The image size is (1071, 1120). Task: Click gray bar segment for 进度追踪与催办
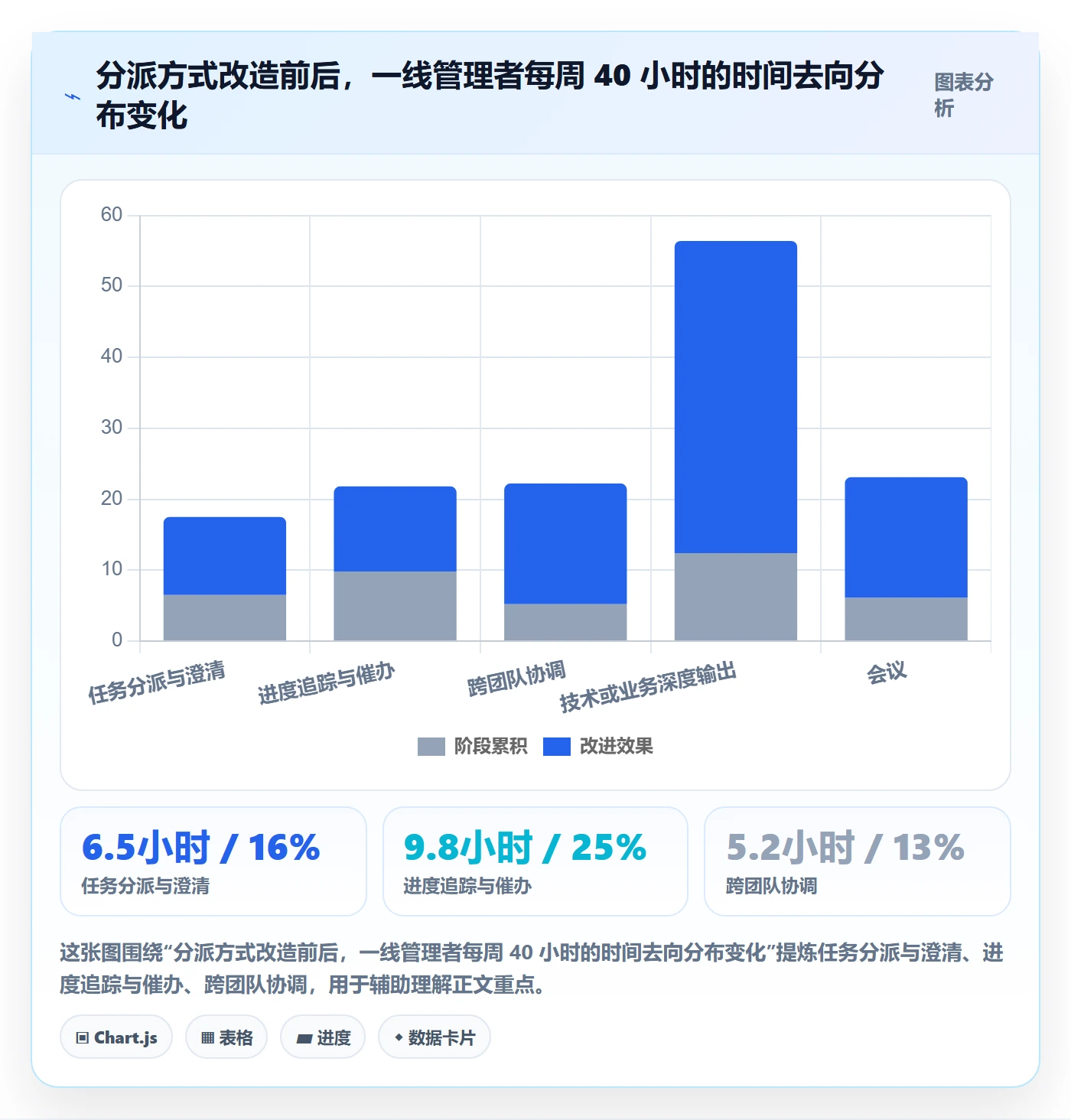pyautogui.click(x=395, y=606)
